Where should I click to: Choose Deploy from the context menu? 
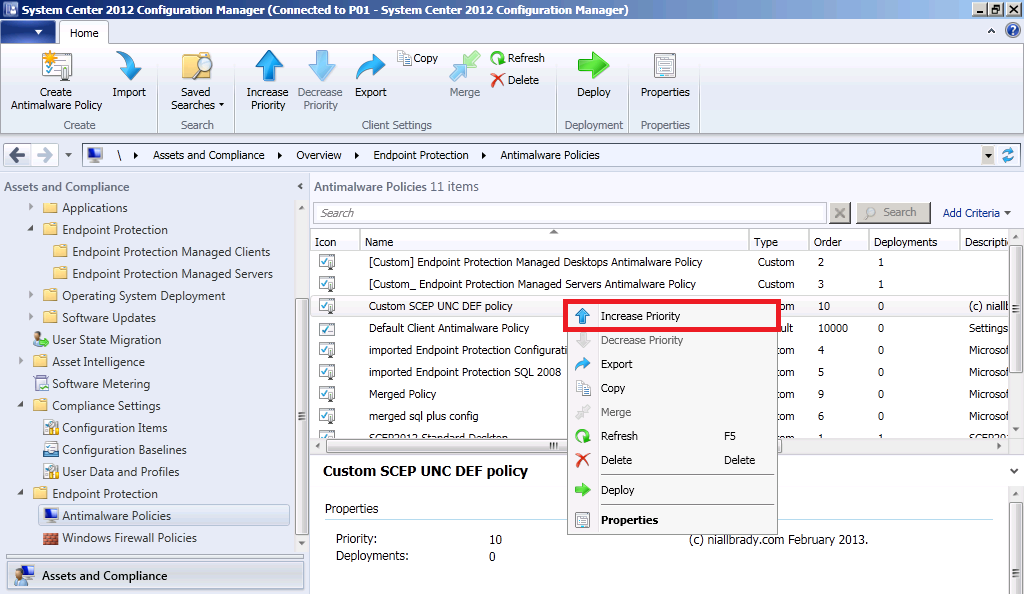point(672,490)
